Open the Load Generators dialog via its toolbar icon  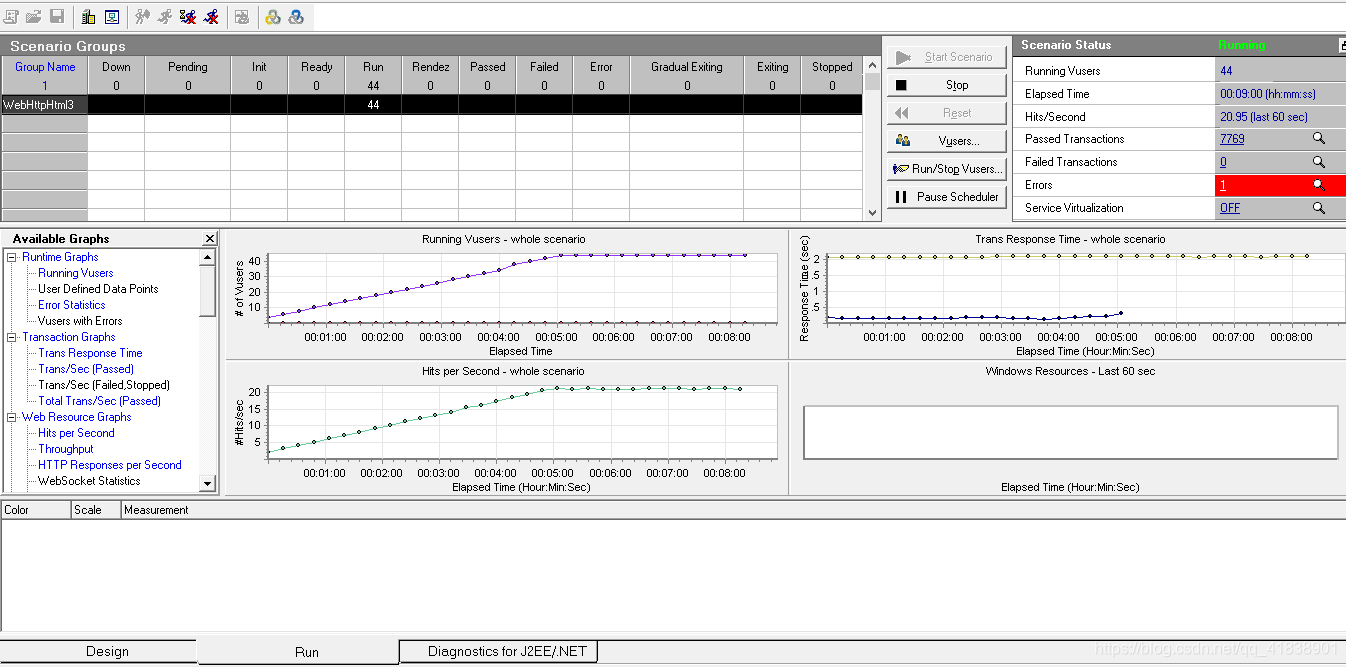(x=112, y=16)
